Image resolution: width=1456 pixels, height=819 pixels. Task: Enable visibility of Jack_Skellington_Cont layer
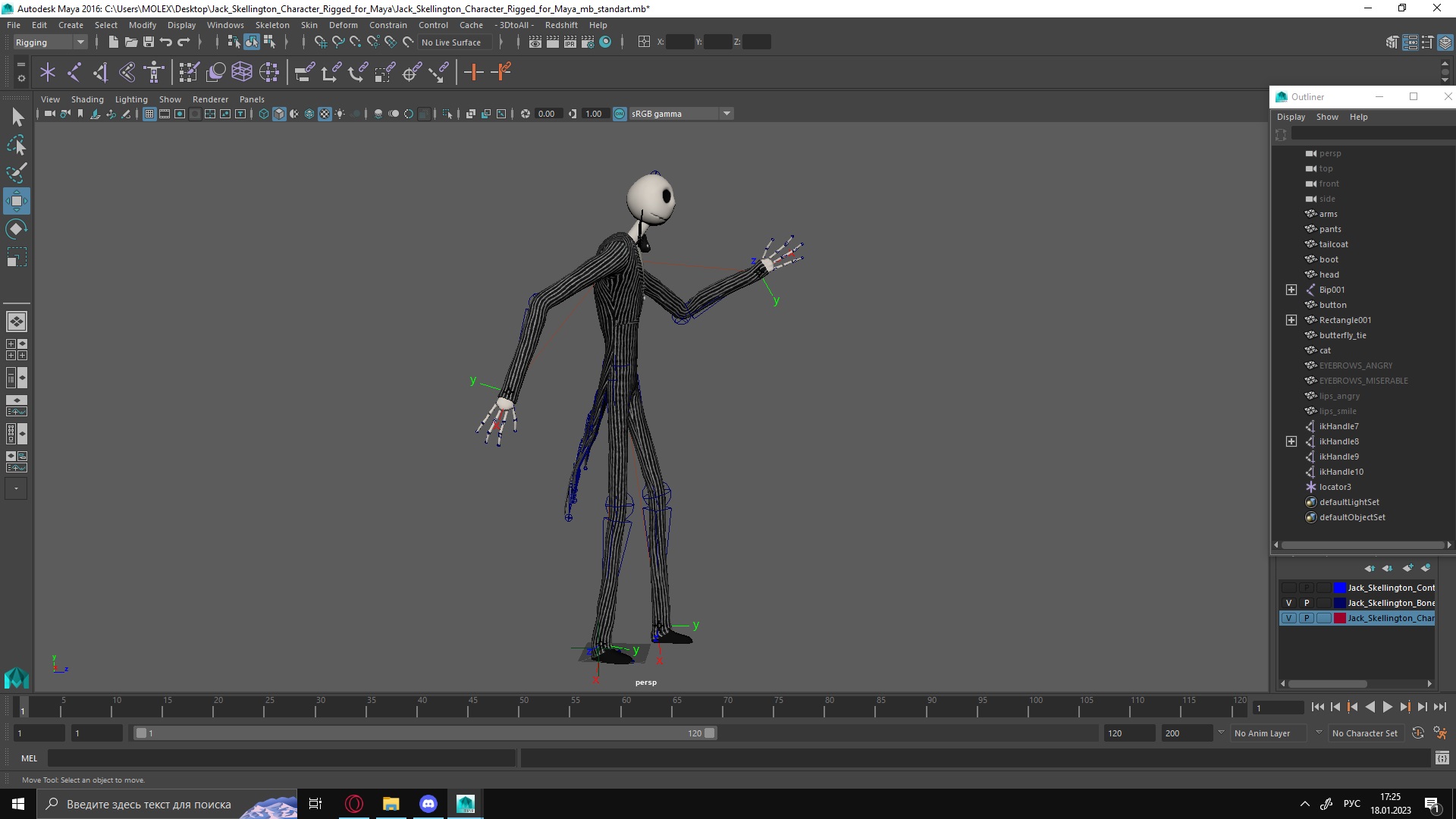tap(1288, 588)
